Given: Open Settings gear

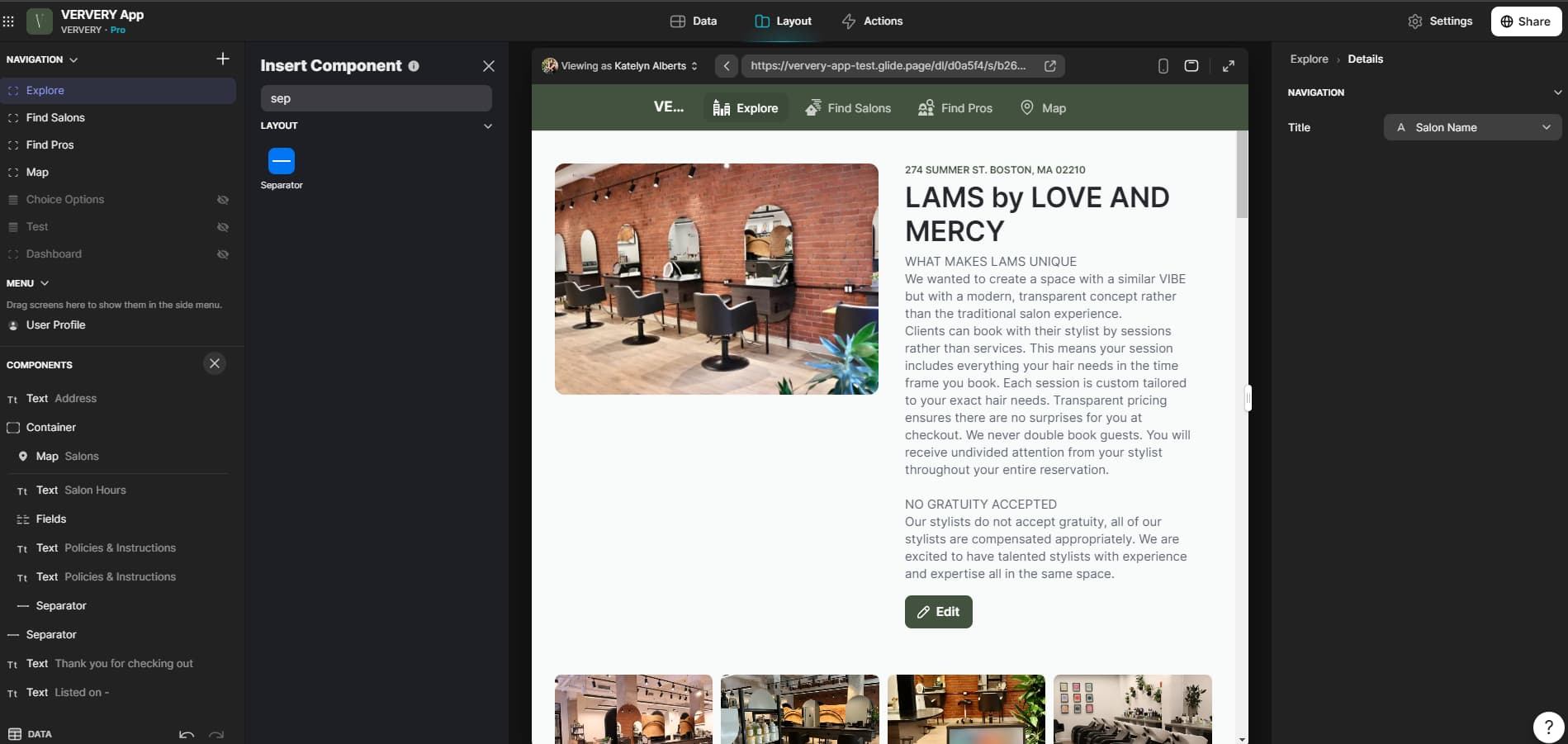Looking at the screenshot, I should (x=1415, y=21).
